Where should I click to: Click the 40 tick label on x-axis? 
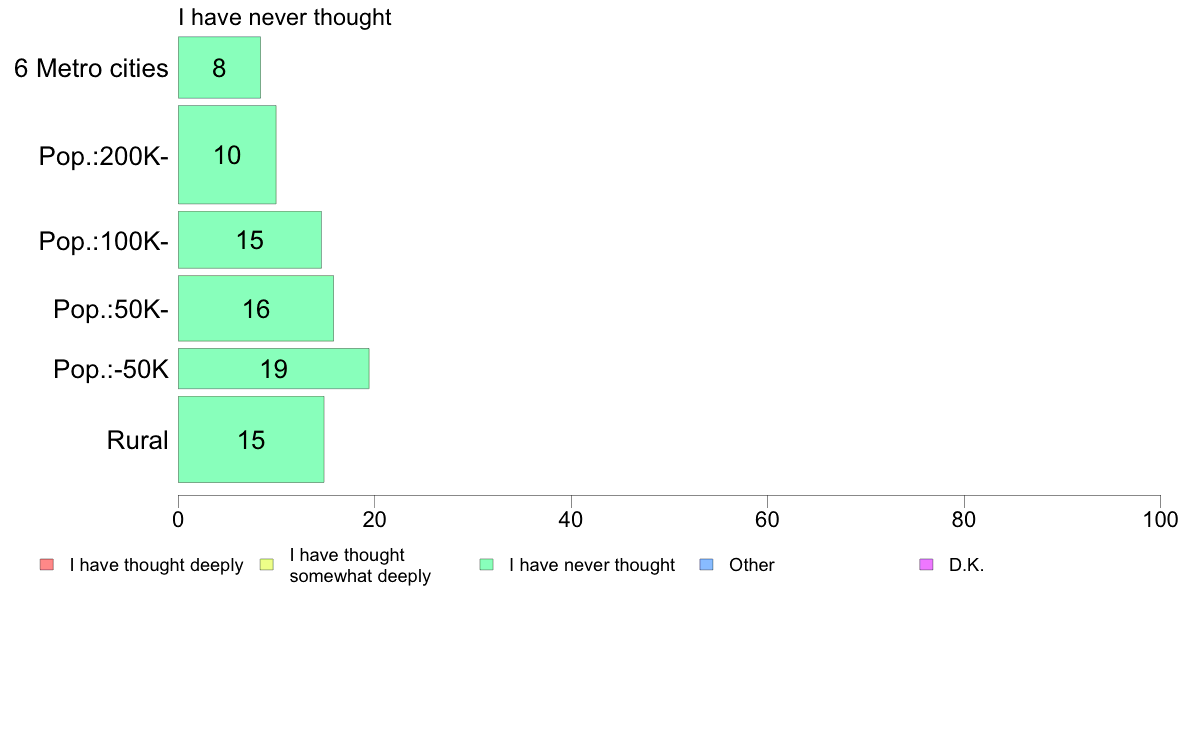click(x=571, y=519)
